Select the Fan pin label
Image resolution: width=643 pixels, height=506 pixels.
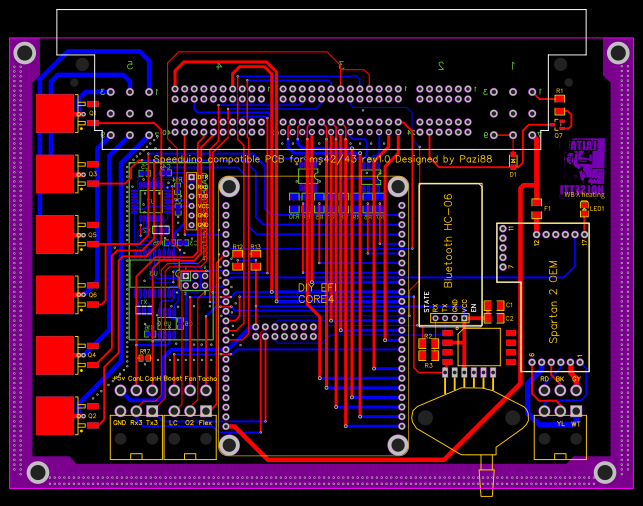(190, 378)
